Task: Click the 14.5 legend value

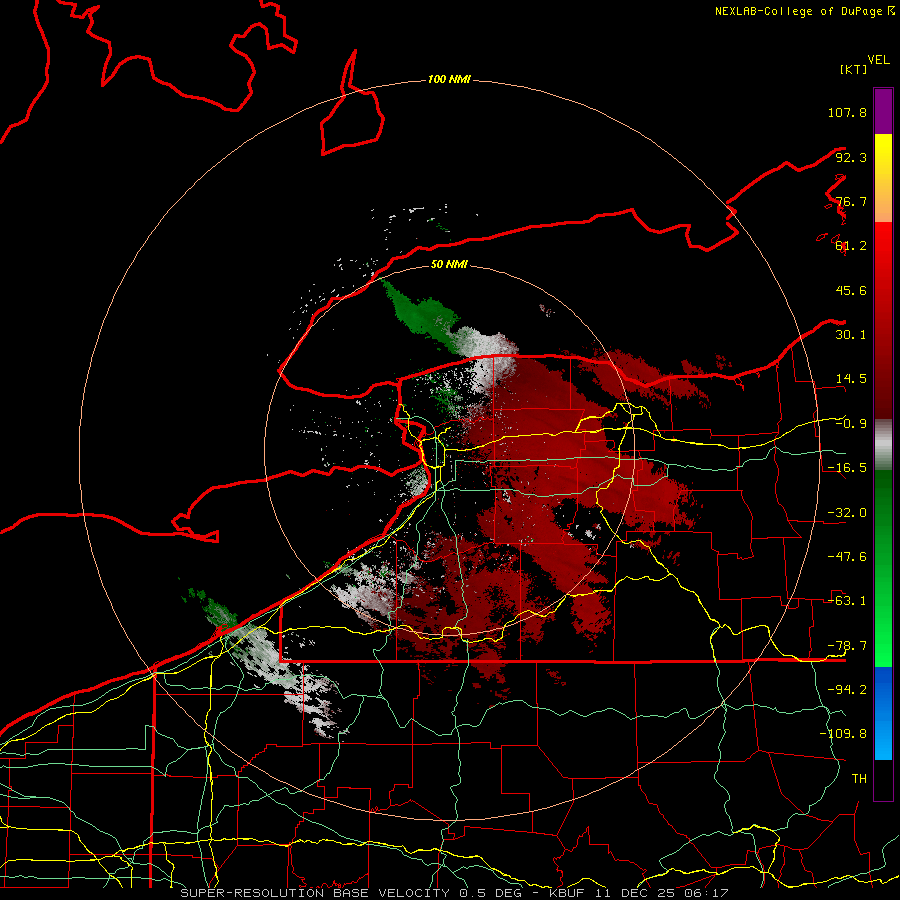Action: click(851, 379)
